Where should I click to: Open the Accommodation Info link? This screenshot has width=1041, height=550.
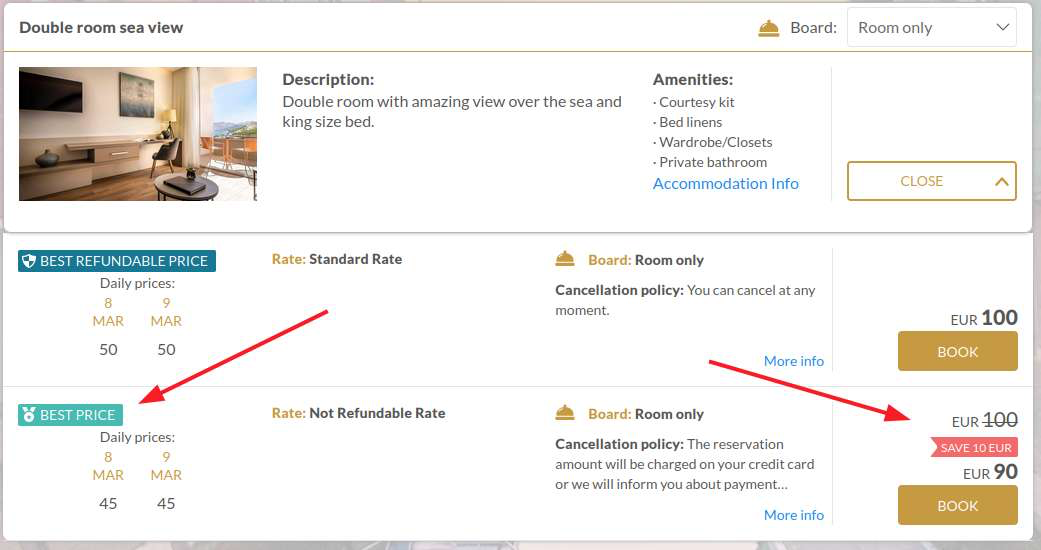click(726, 183)
